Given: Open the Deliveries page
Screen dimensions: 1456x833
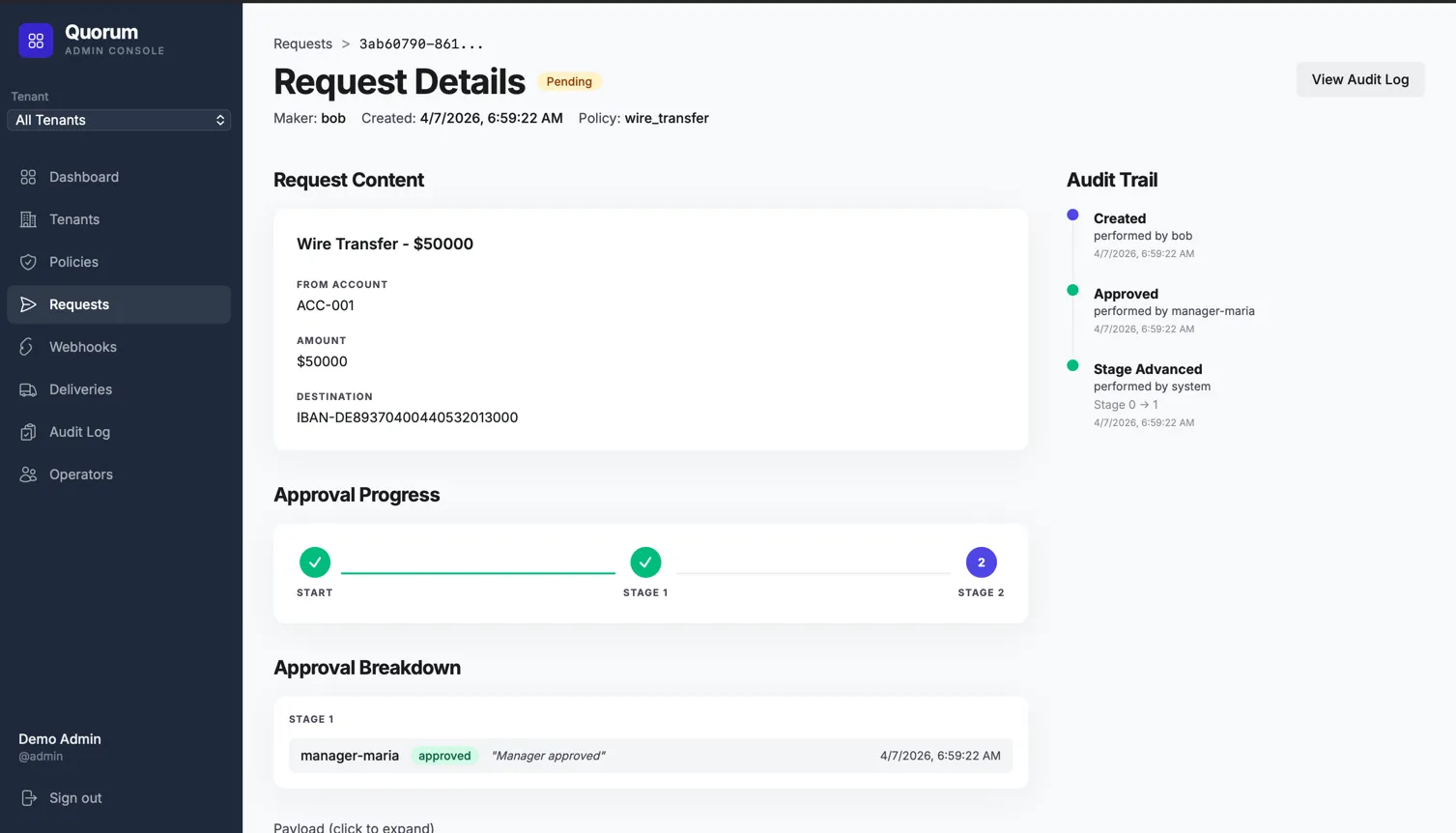Looking at the screenshot, I should click(119, 389).
